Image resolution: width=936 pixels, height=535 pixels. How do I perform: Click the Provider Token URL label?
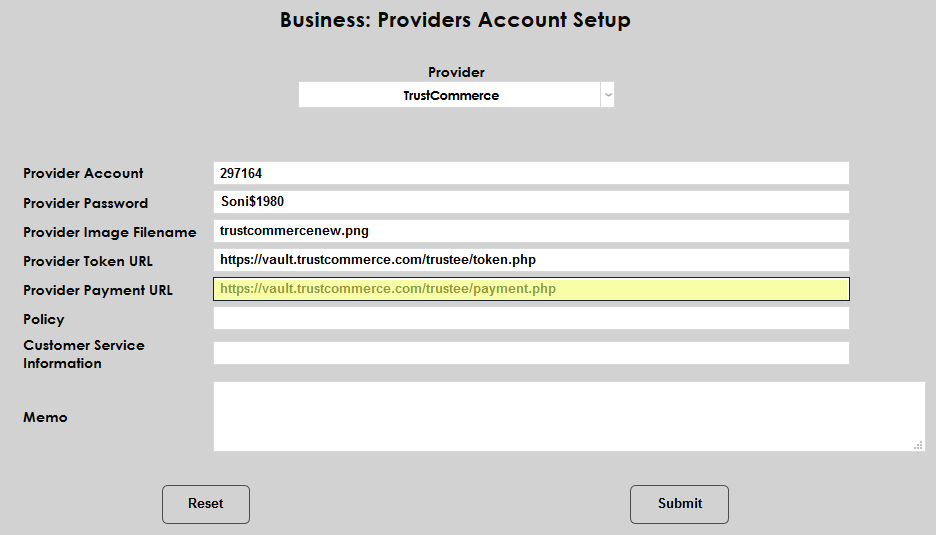(88, 261)
